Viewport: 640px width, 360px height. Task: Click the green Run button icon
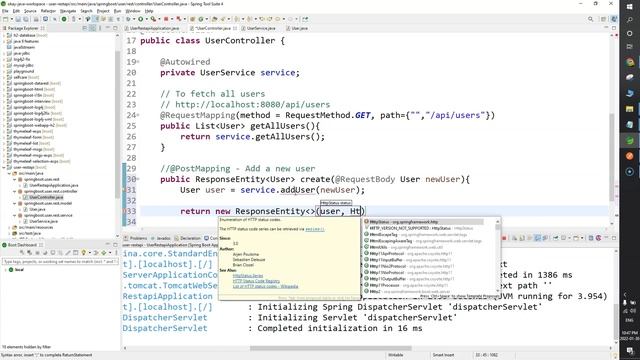pos(140,19)
